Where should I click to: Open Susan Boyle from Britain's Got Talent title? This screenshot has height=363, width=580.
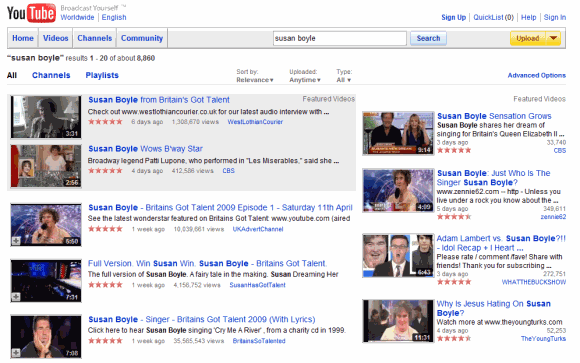[x=159, y=100]
